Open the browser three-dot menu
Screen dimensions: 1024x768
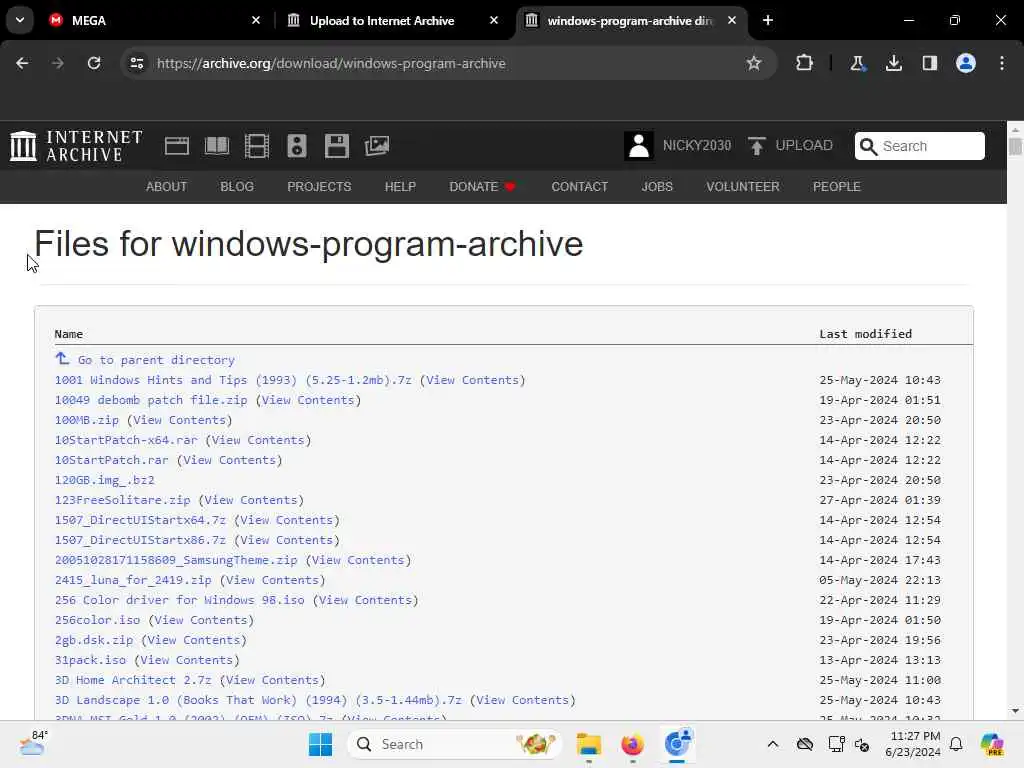pyautogui.click(x=1002, y=63)
